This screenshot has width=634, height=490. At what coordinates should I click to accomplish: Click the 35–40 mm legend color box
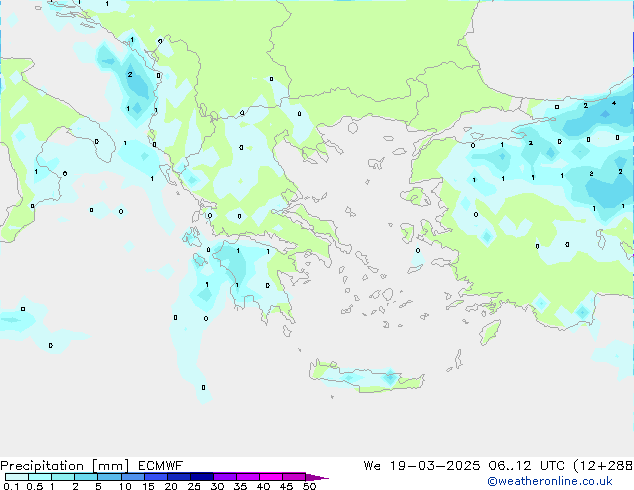247,477
